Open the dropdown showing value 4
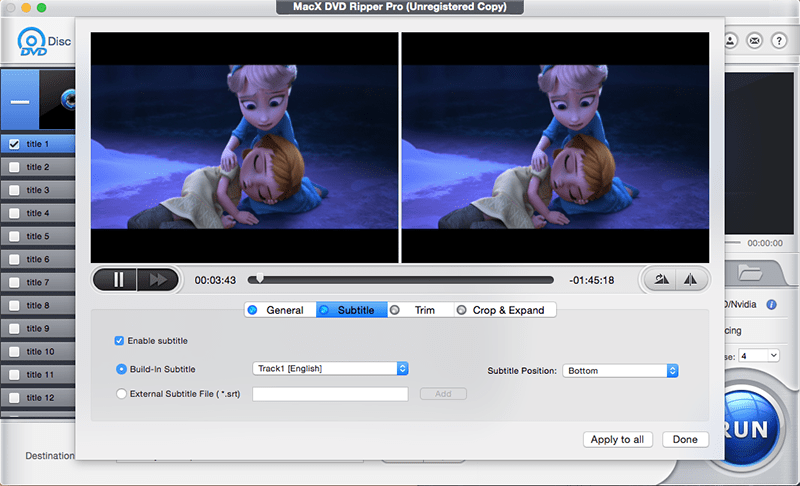This screenshot has width=800, height=486. point(759,355)
